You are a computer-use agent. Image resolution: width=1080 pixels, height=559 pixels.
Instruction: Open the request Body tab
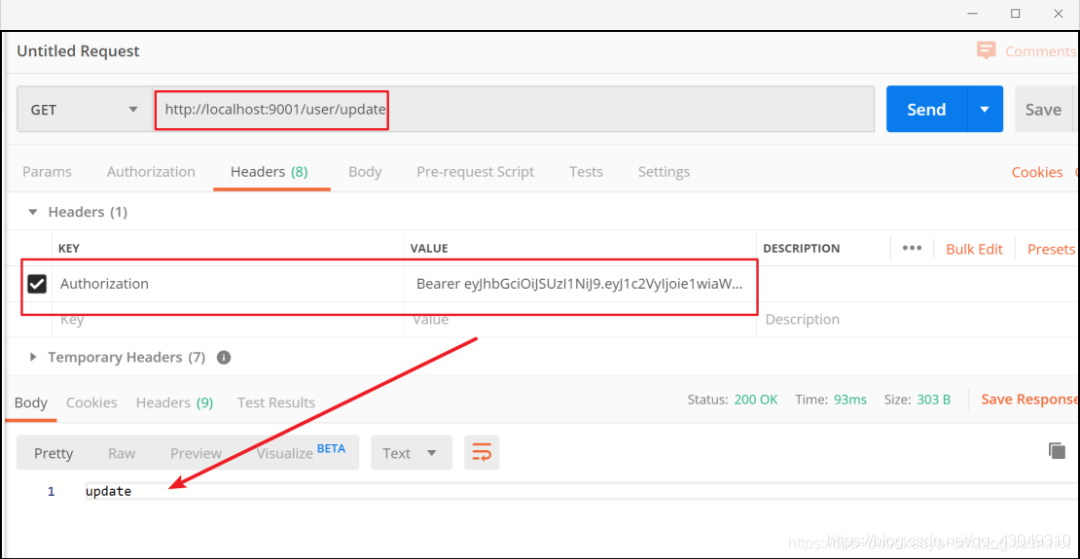point(365,172)
